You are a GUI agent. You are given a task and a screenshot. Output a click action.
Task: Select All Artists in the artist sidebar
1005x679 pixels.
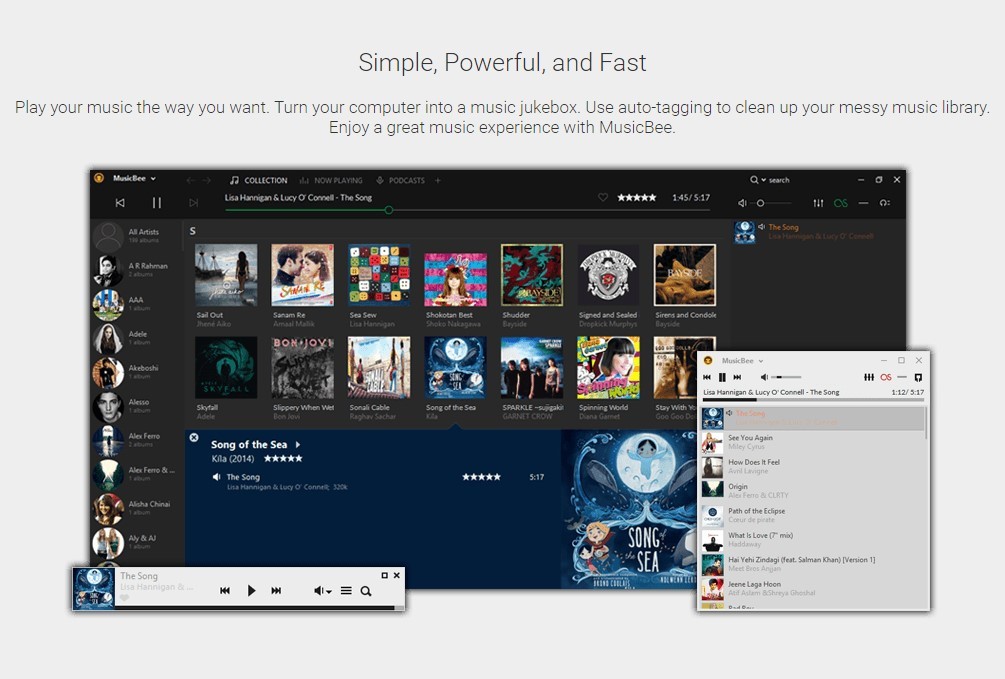(138, 236)
